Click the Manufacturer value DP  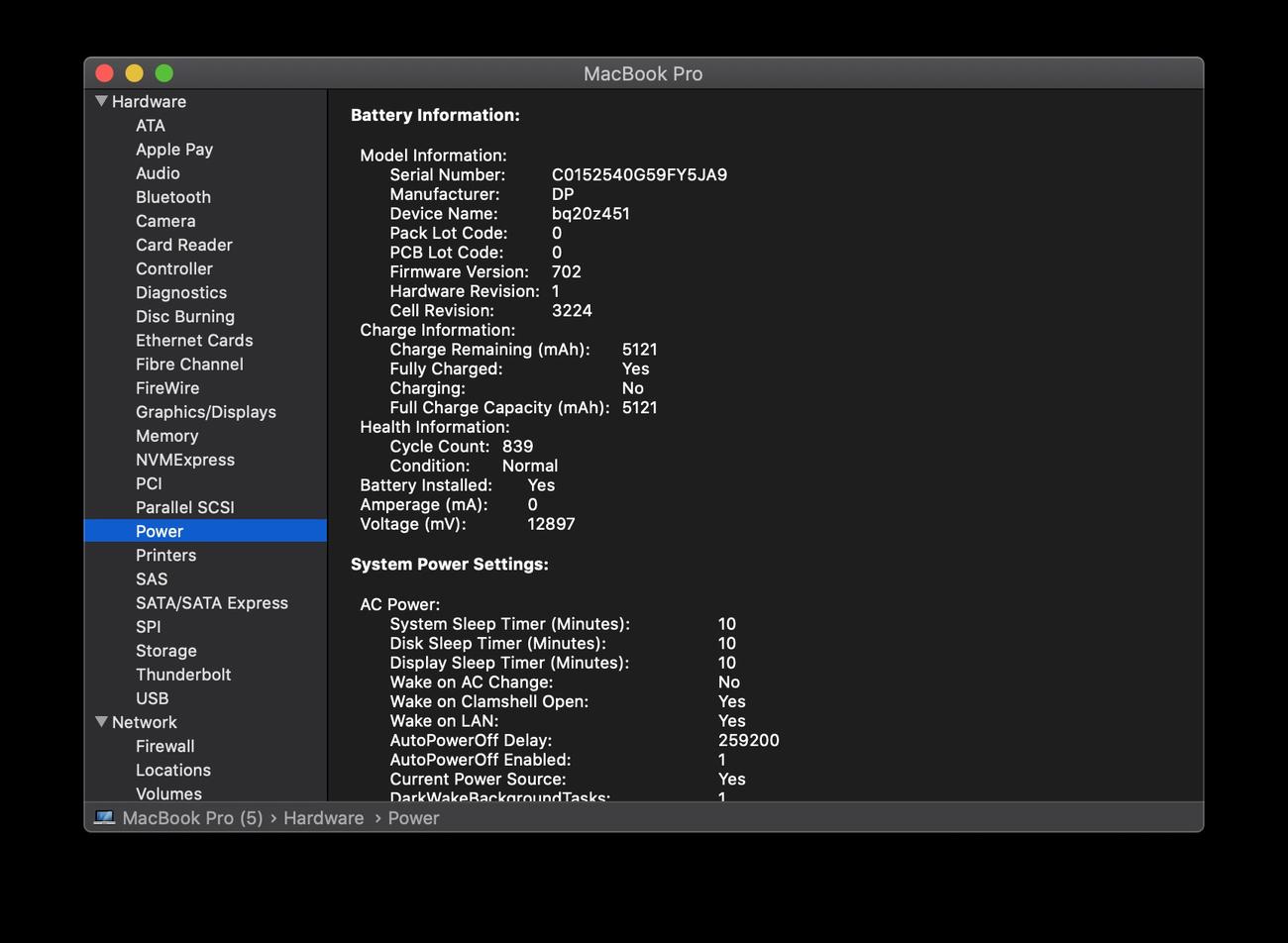point(563,194)
